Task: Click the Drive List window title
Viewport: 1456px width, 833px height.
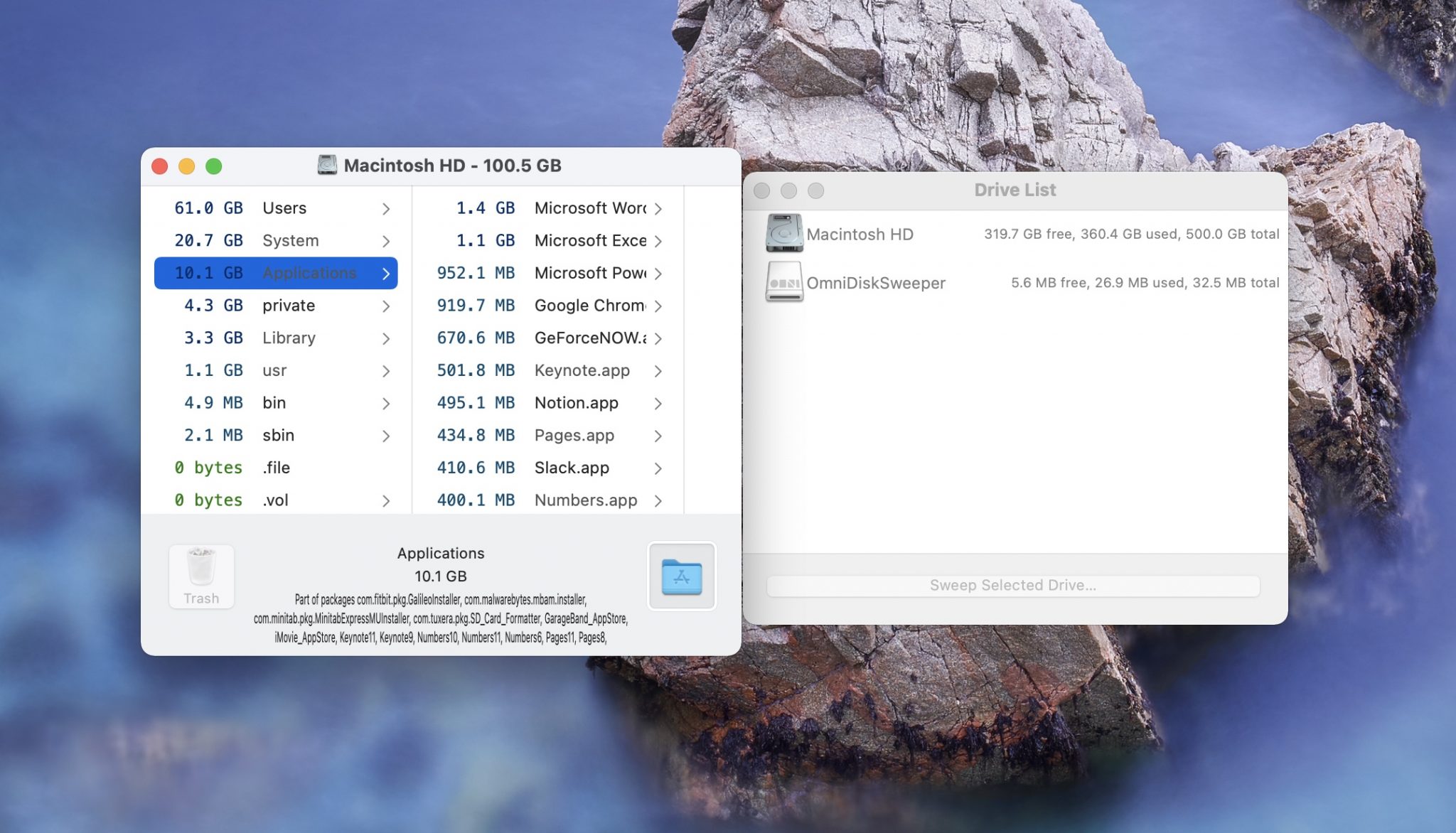Action: (1015, 190)
